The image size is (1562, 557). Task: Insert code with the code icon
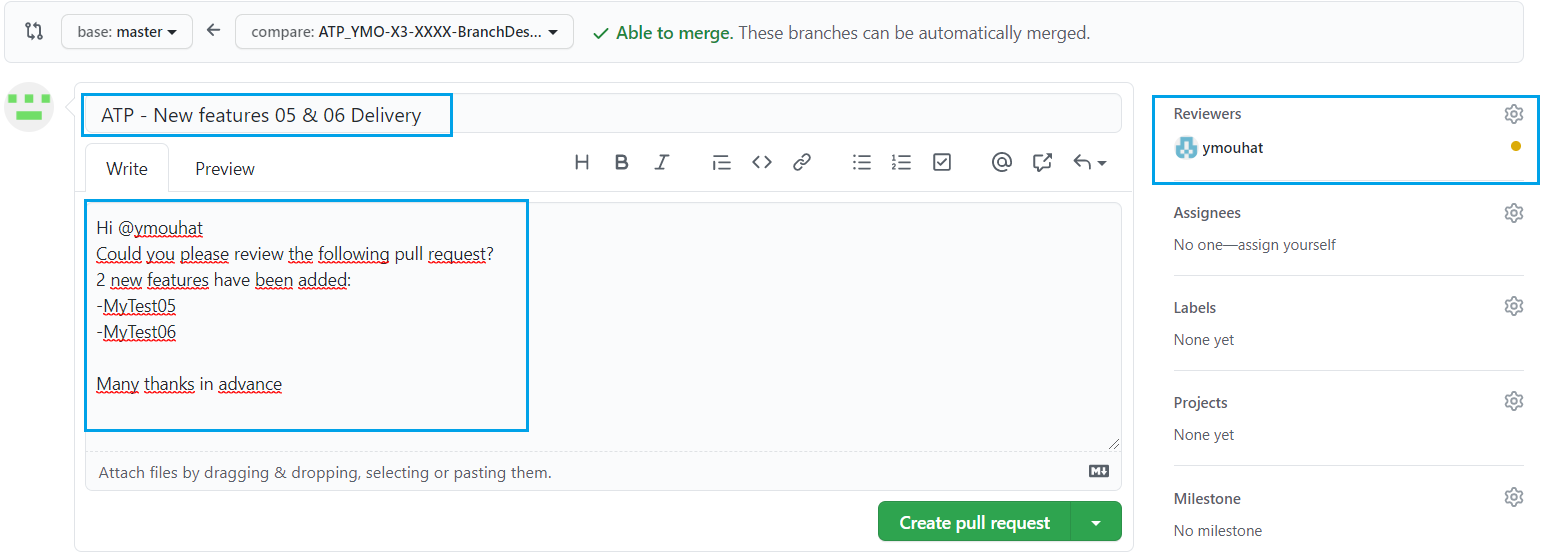762,162
